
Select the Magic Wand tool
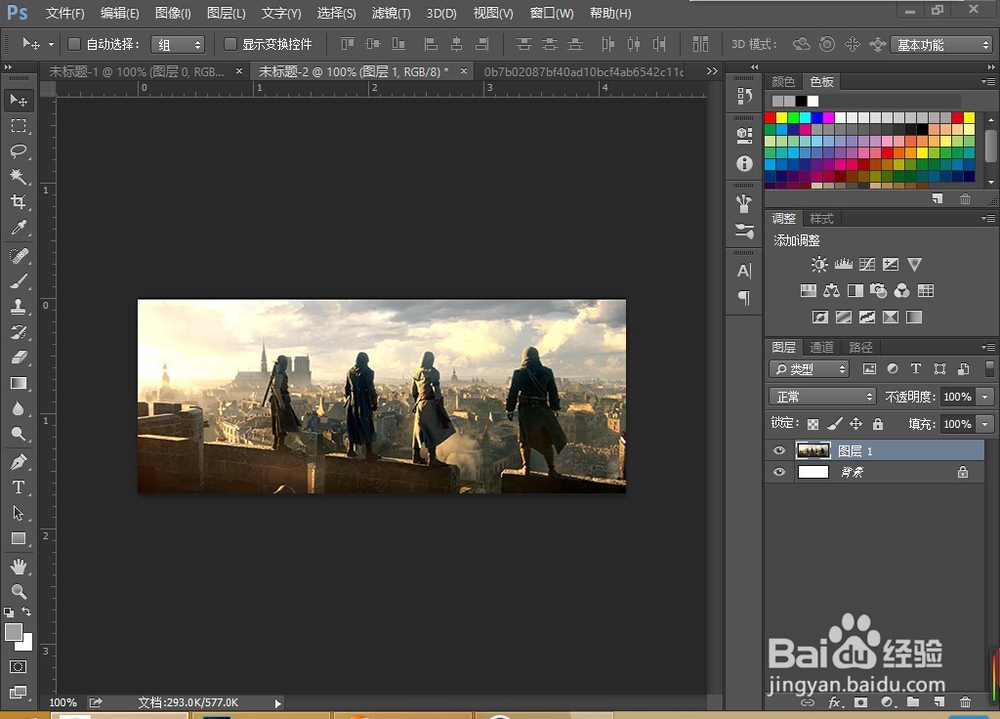18,176
